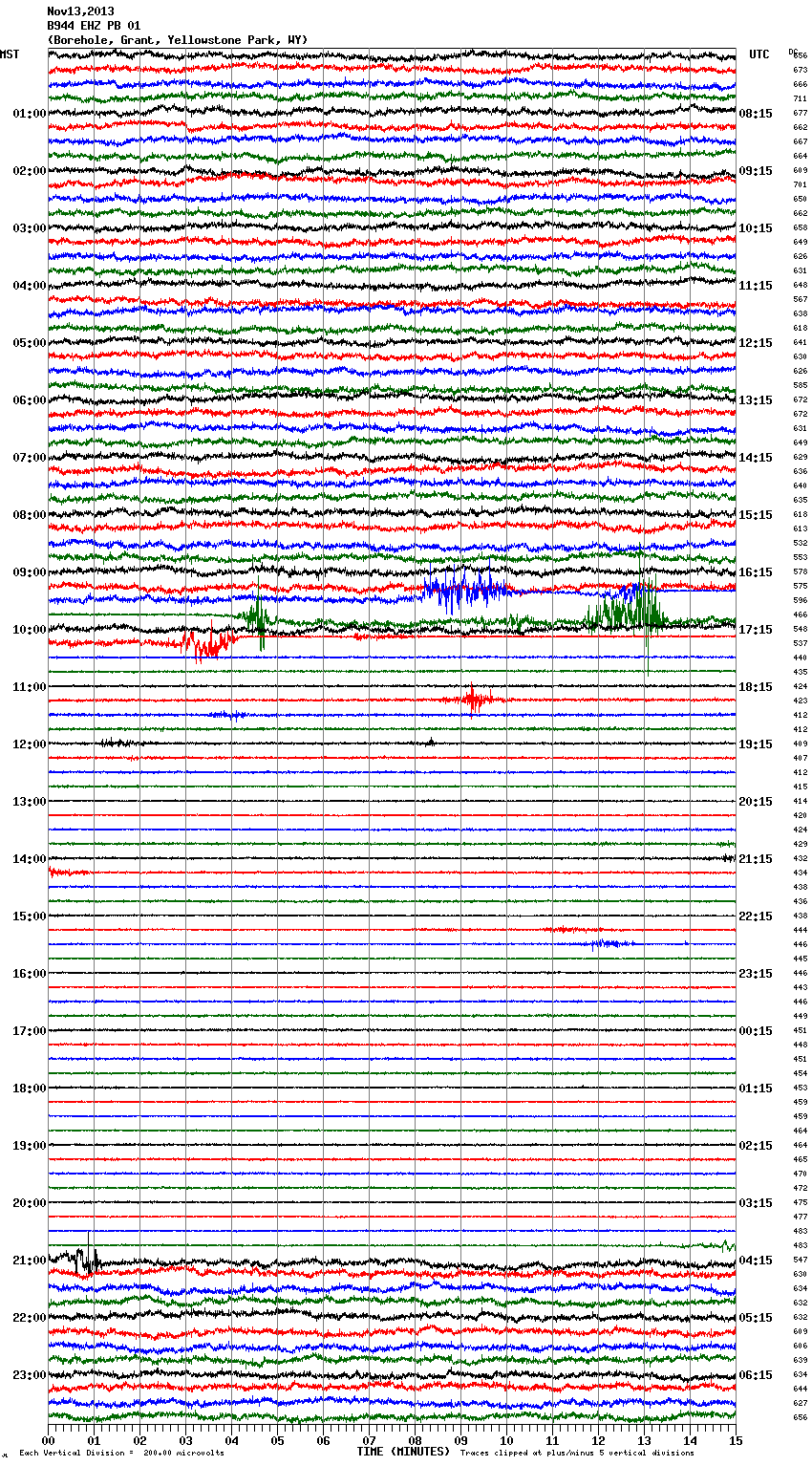Click the UTC timezone header
Screen dimensions: 812x1466
tap(759, 54)
